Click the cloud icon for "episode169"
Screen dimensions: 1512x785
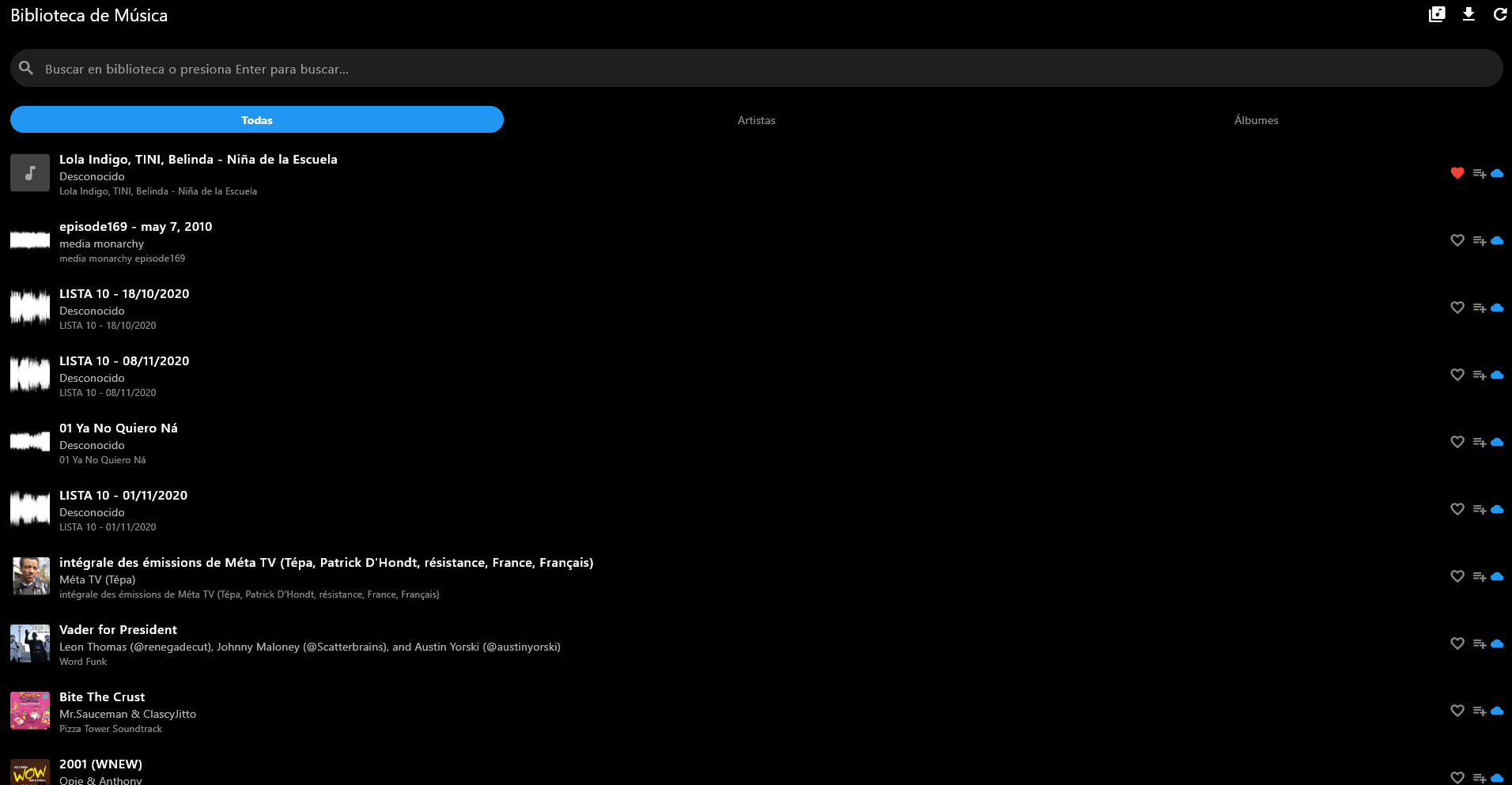pos(1499,240)
